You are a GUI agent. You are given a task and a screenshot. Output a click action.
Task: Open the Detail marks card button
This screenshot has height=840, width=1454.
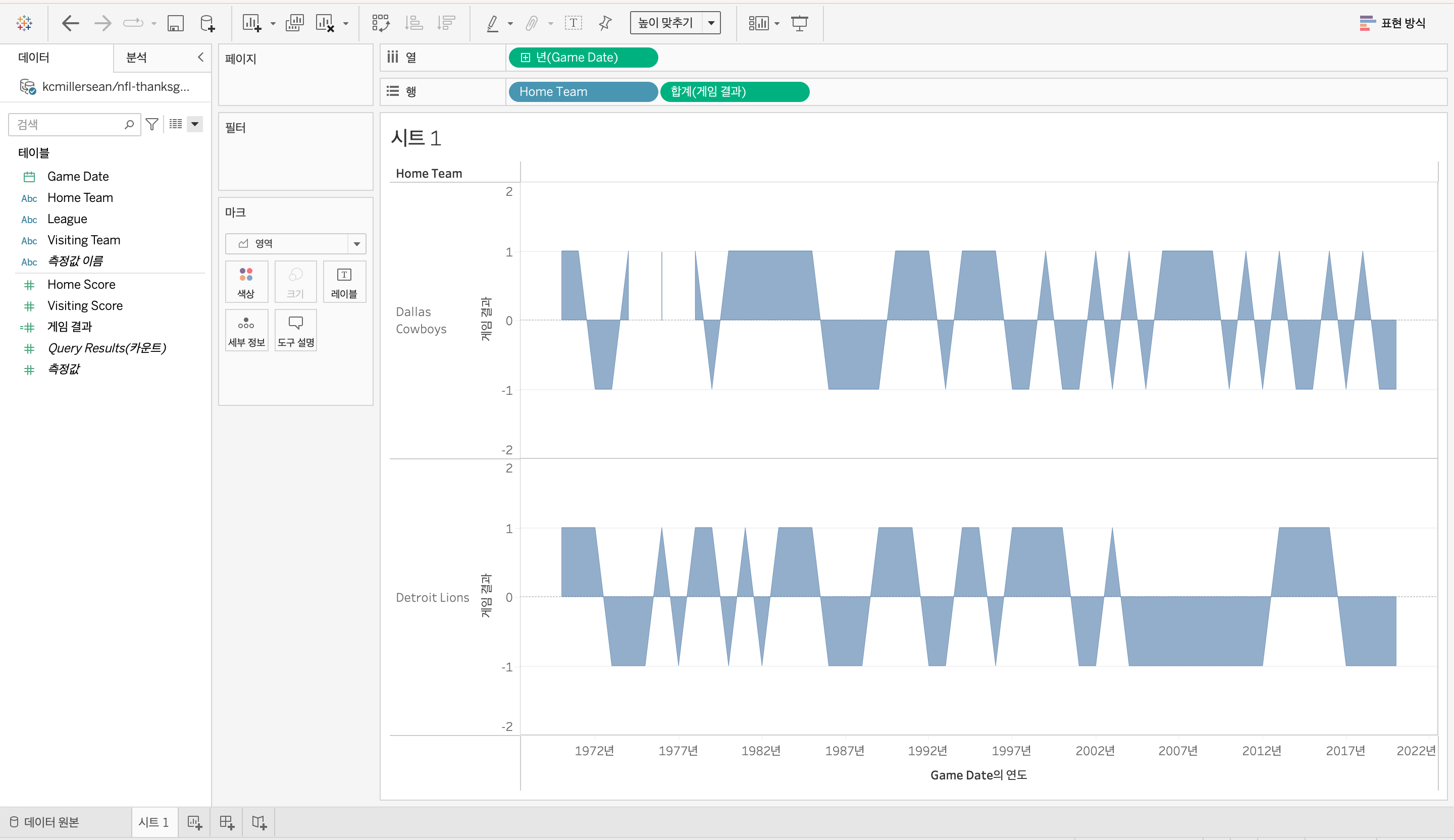[246, 330]
